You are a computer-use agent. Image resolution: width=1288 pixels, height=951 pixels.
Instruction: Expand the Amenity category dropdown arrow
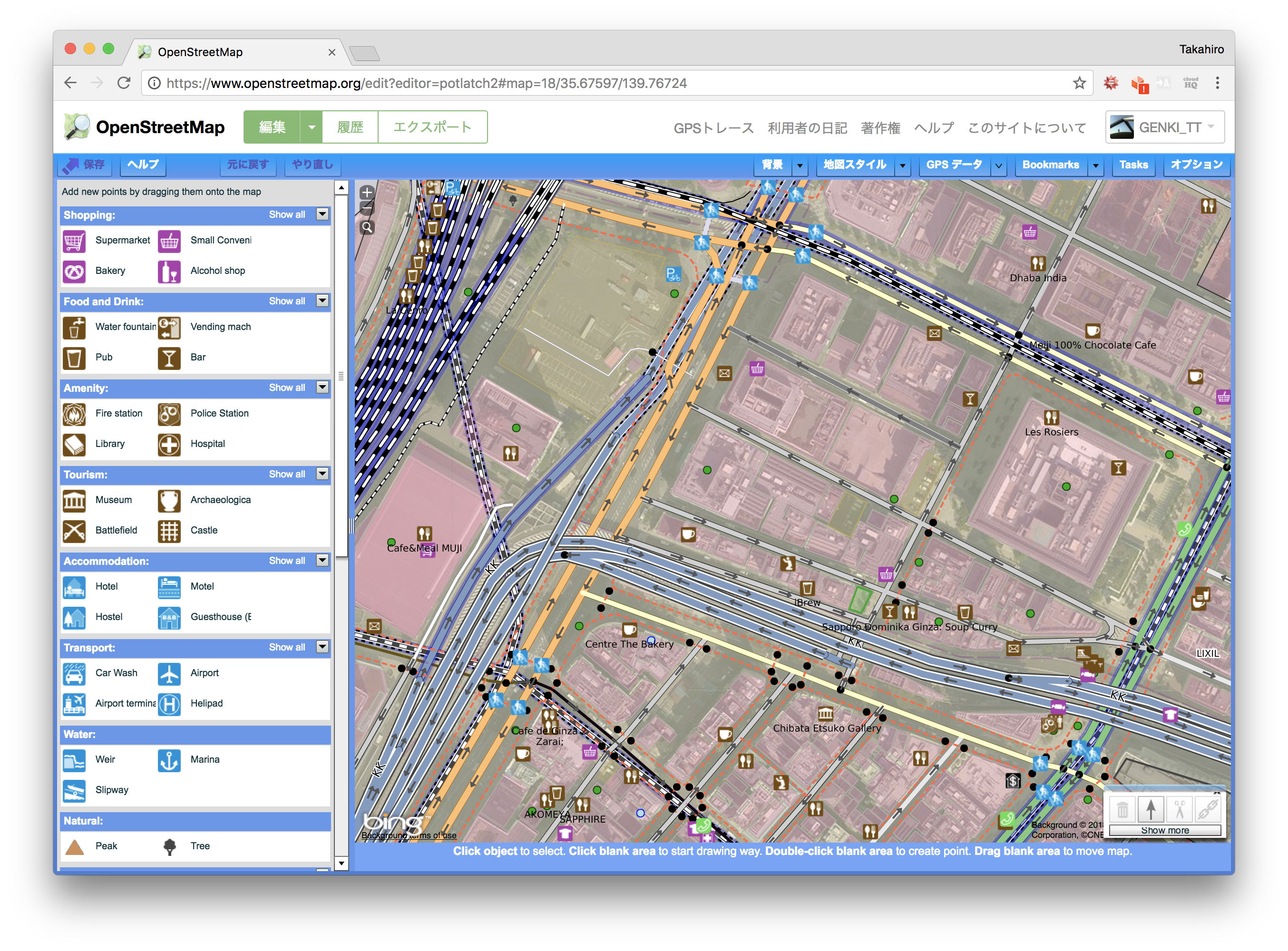322,388
